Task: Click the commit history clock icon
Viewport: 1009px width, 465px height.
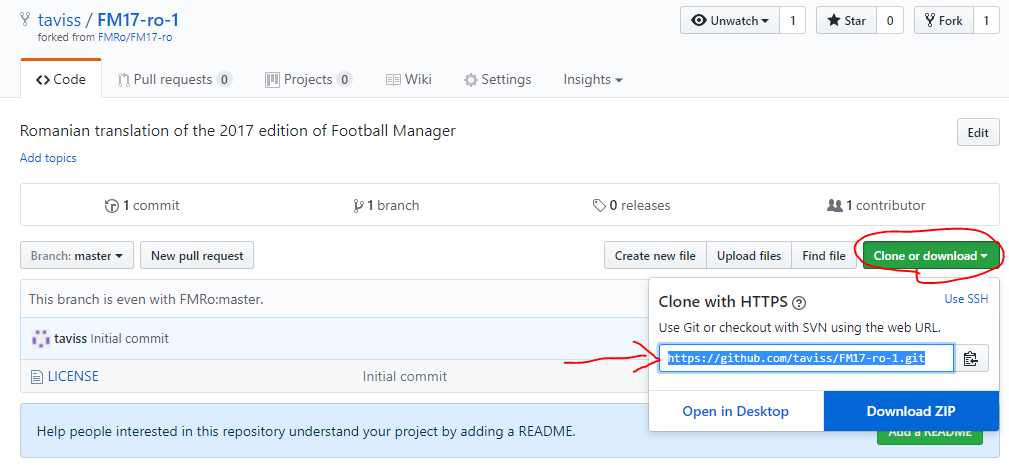Action: 111,206
